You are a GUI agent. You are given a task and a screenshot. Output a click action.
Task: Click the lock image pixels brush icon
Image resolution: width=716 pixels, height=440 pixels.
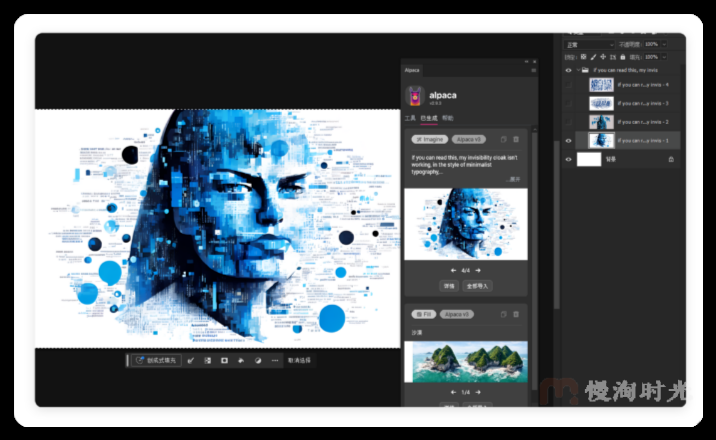point(593,57)
